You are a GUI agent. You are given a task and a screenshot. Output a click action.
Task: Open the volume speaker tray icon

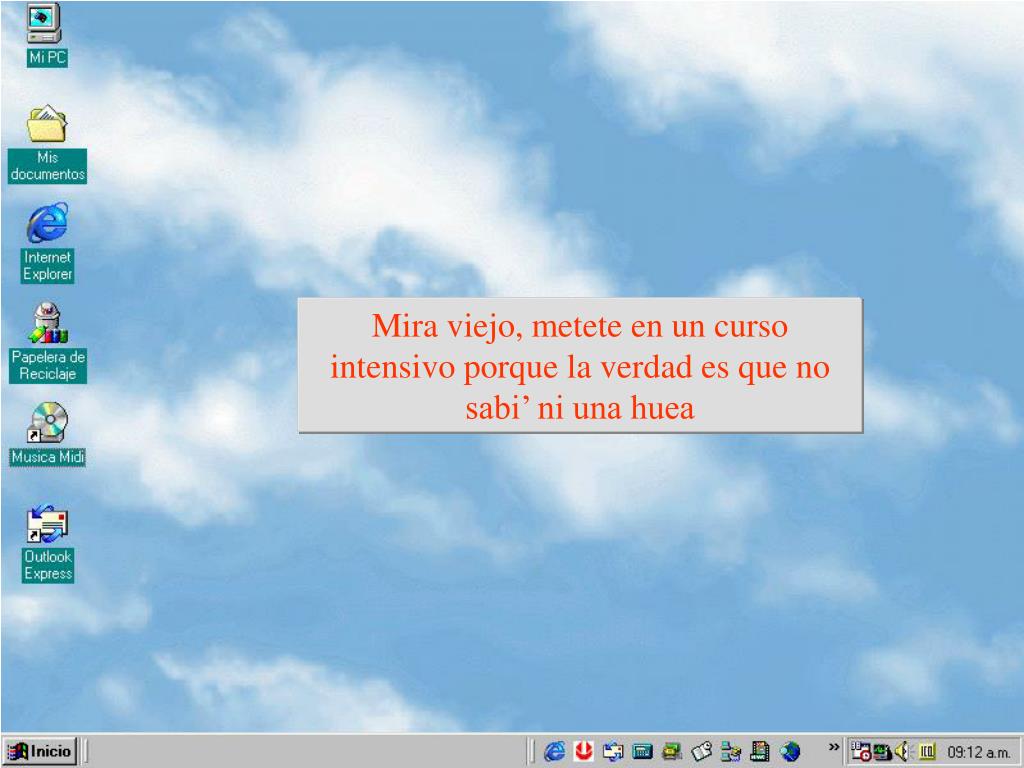tap(902, 752)
